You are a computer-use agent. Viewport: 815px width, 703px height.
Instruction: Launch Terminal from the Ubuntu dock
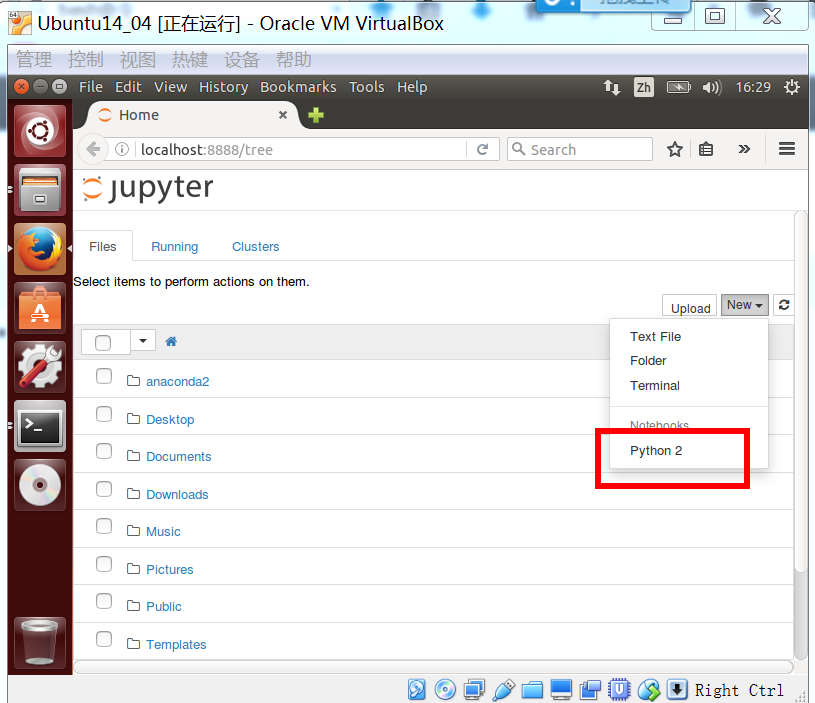point(40,426)
